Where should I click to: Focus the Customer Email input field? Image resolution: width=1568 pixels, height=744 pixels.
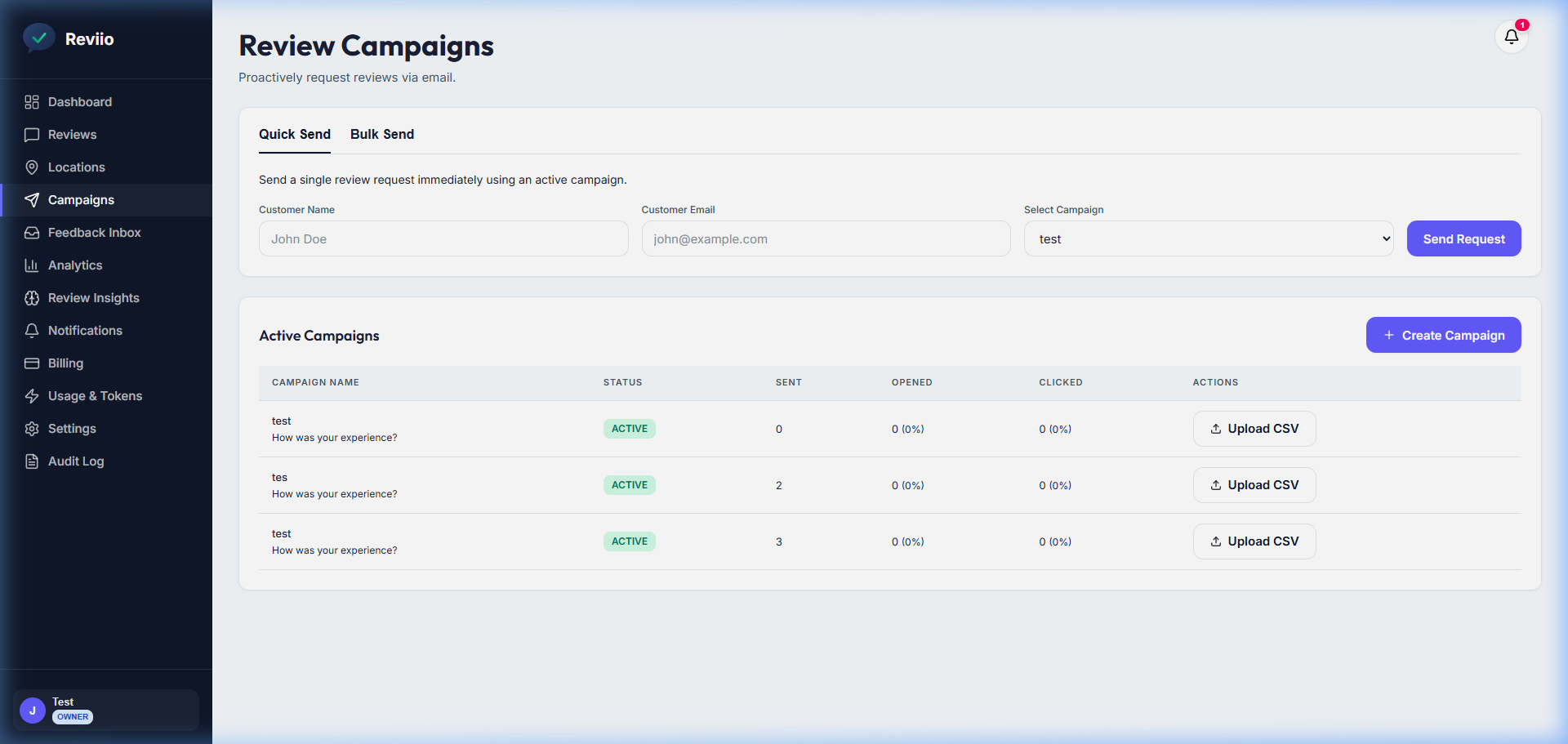[826, 238]
